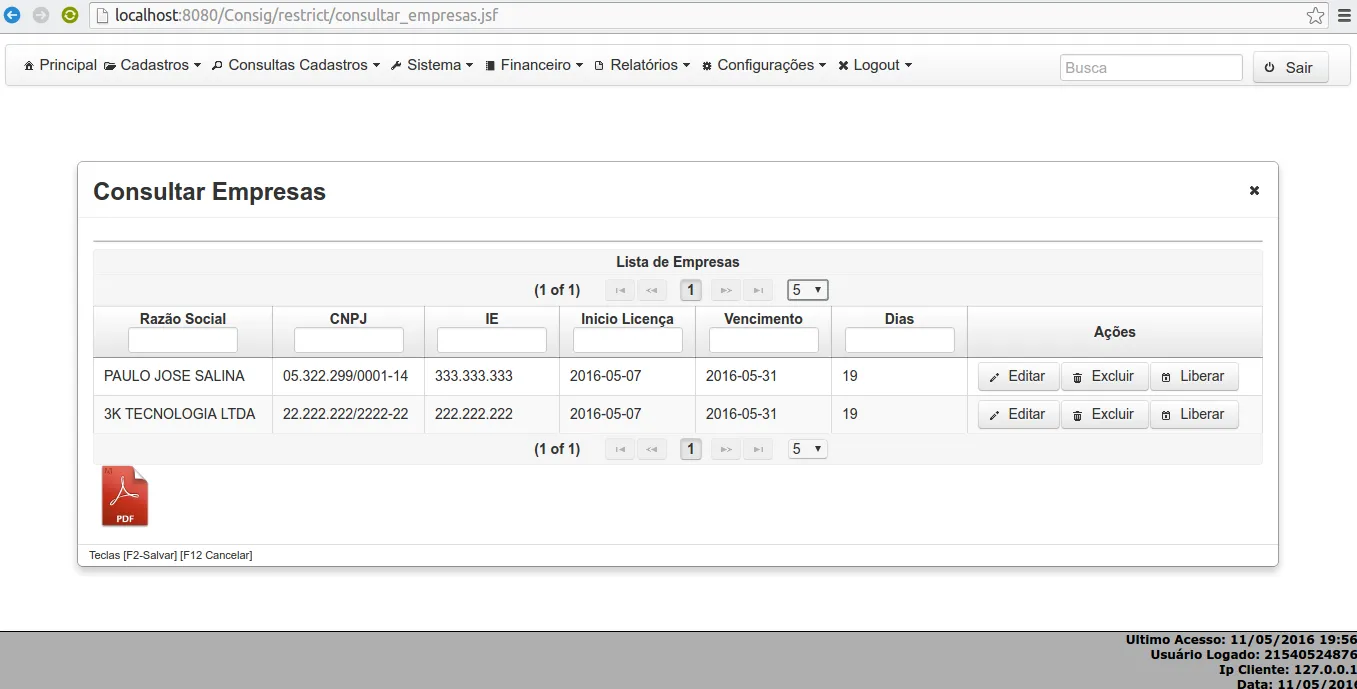Click top paginator next-page icon
This screenshot has height=689, width=1357.
coord(726,290)
